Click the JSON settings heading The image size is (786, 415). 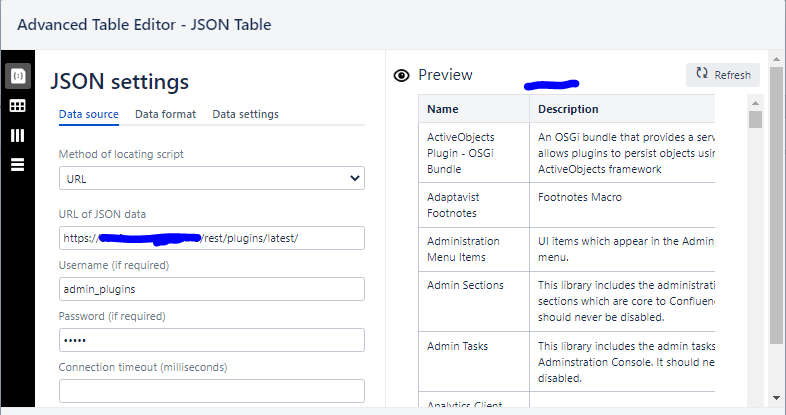[x=119, y=82]
